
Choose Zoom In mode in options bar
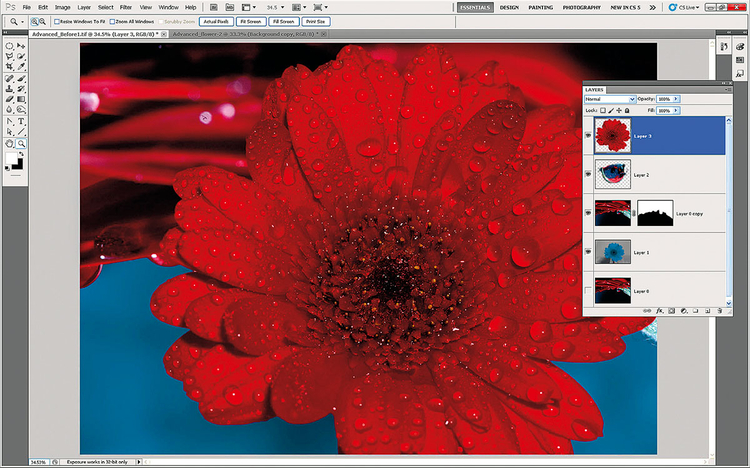pos(34,22)
